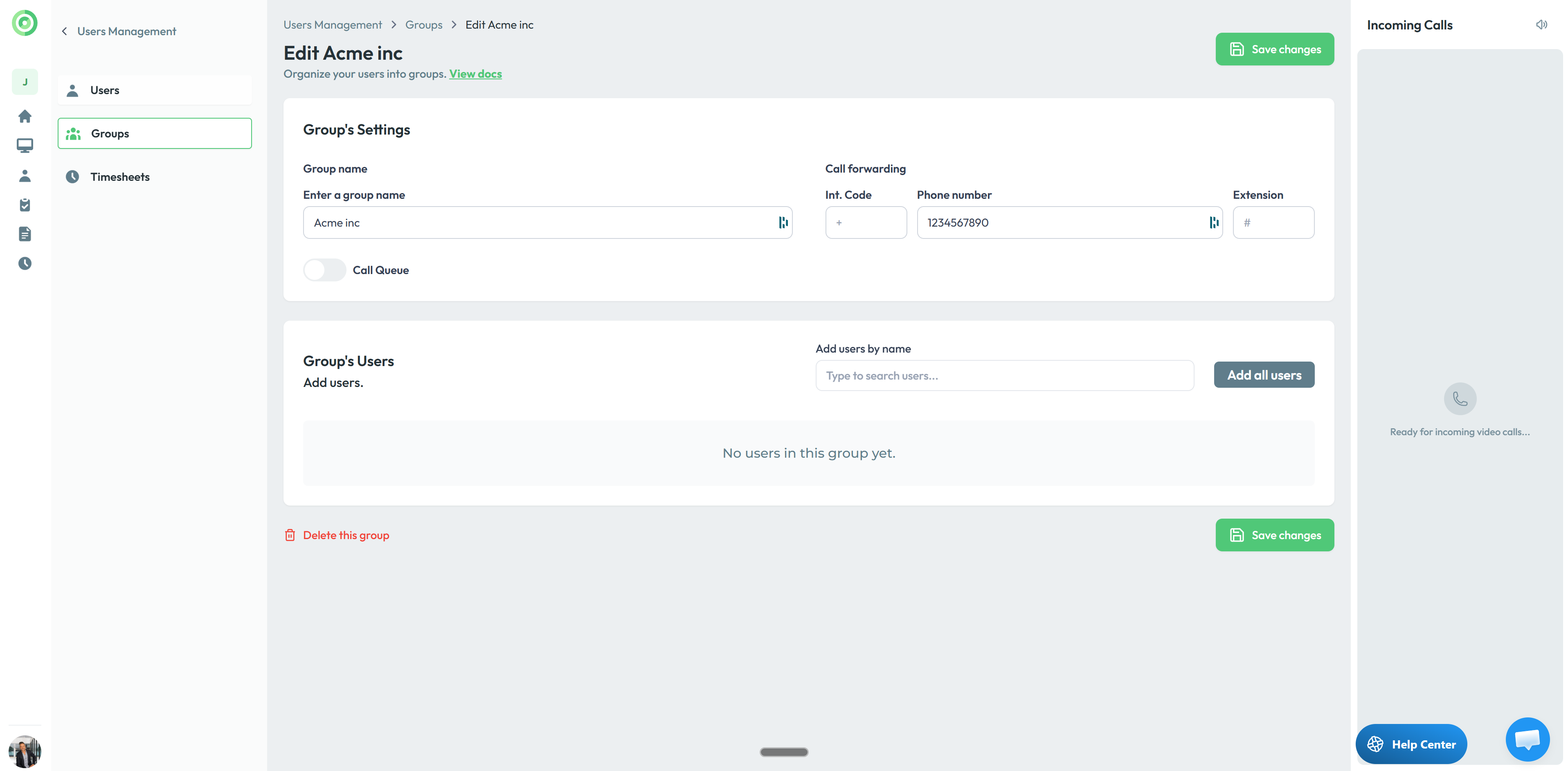This screenshot has width=1568, height=771.
Task: Click Add all users button
Action: [1264, 375]
